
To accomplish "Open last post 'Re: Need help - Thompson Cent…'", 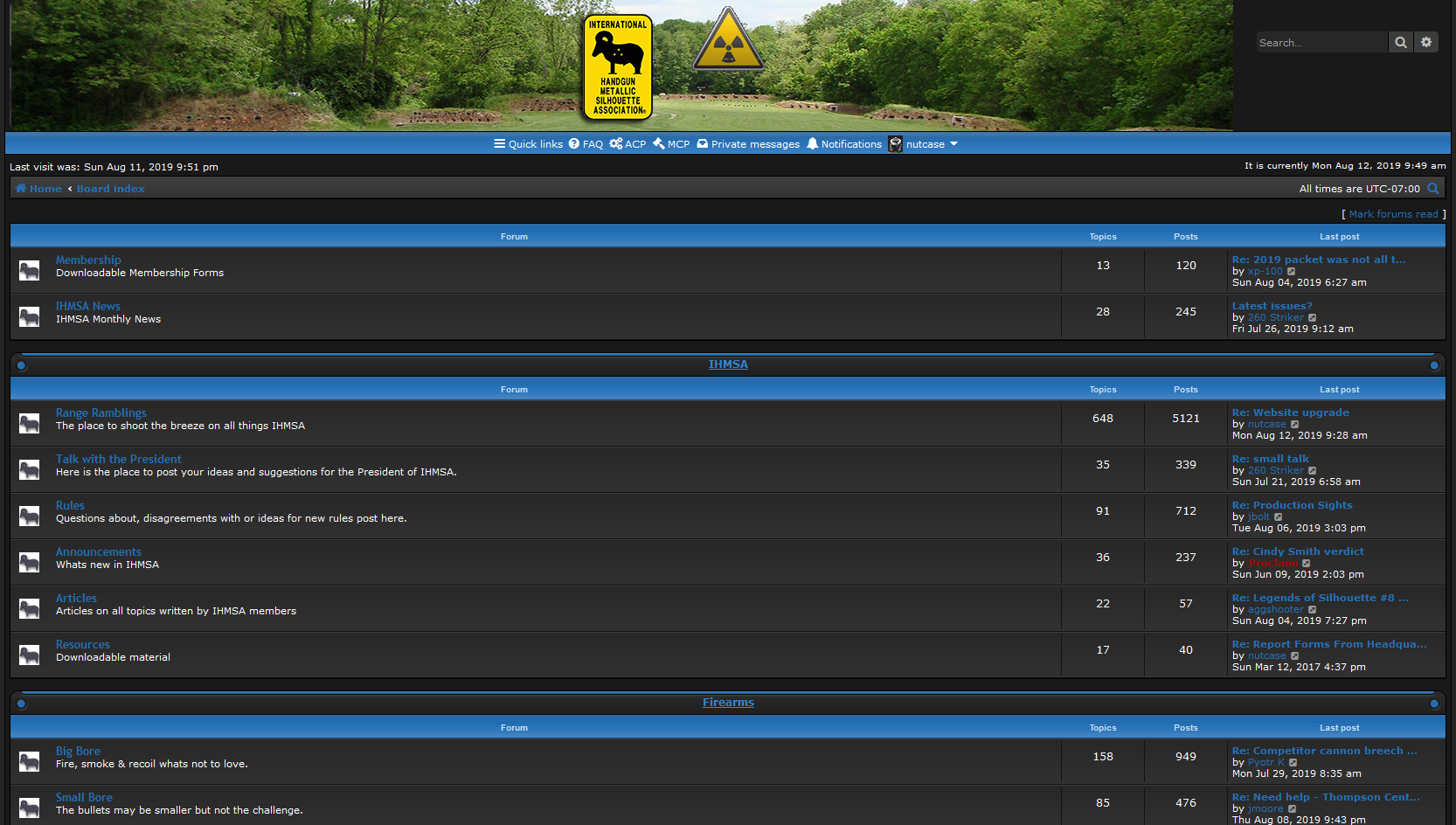I will (1326, 797).
